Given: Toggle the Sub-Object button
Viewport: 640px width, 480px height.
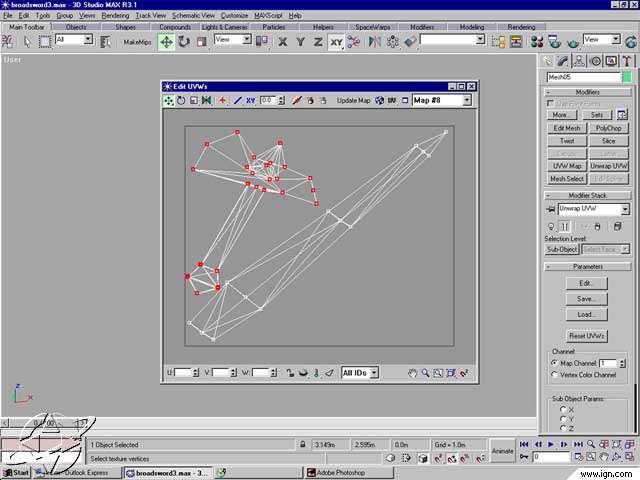Looking at the screenshot, I should pyautogui.click(x=562, y=249).
